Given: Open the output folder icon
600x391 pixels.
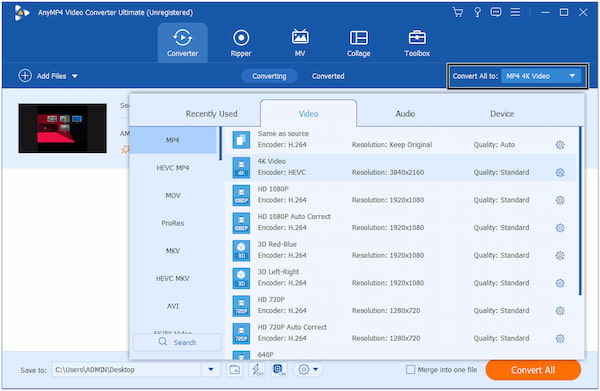Looking at the screenshot, I should (x=235, y=370).
